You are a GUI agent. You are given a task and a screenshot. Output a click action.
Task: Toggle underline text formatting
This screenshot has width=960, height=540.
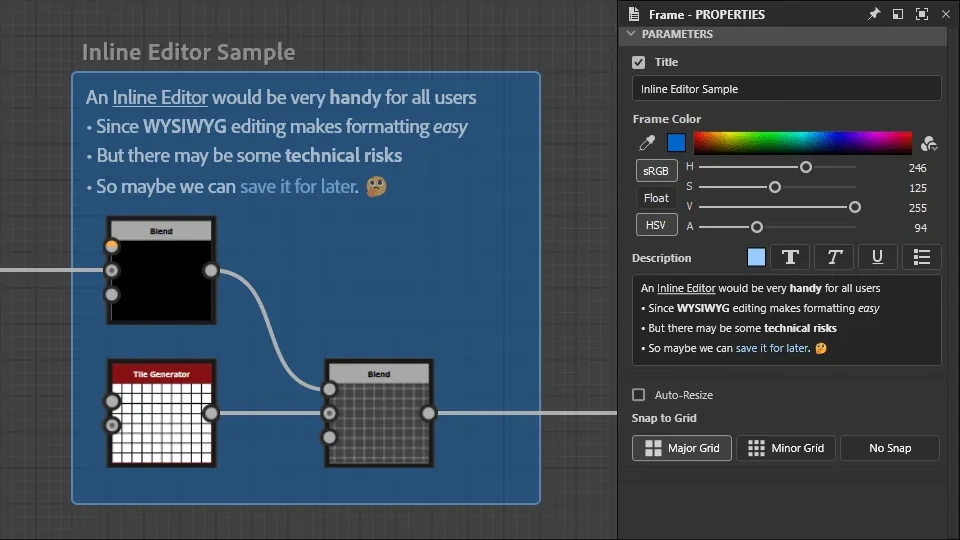click(x=877, y=257)
